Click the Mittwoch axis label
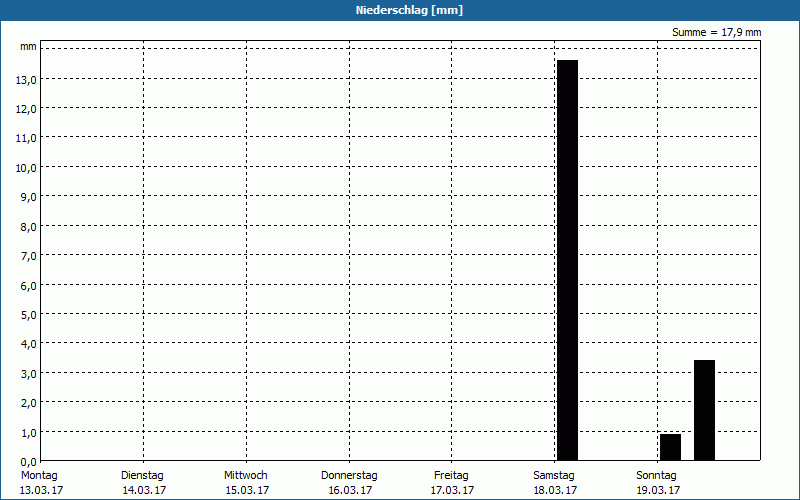Image resolution: width=800 pixels, height=500 pixels. click(x=245, y=475)
